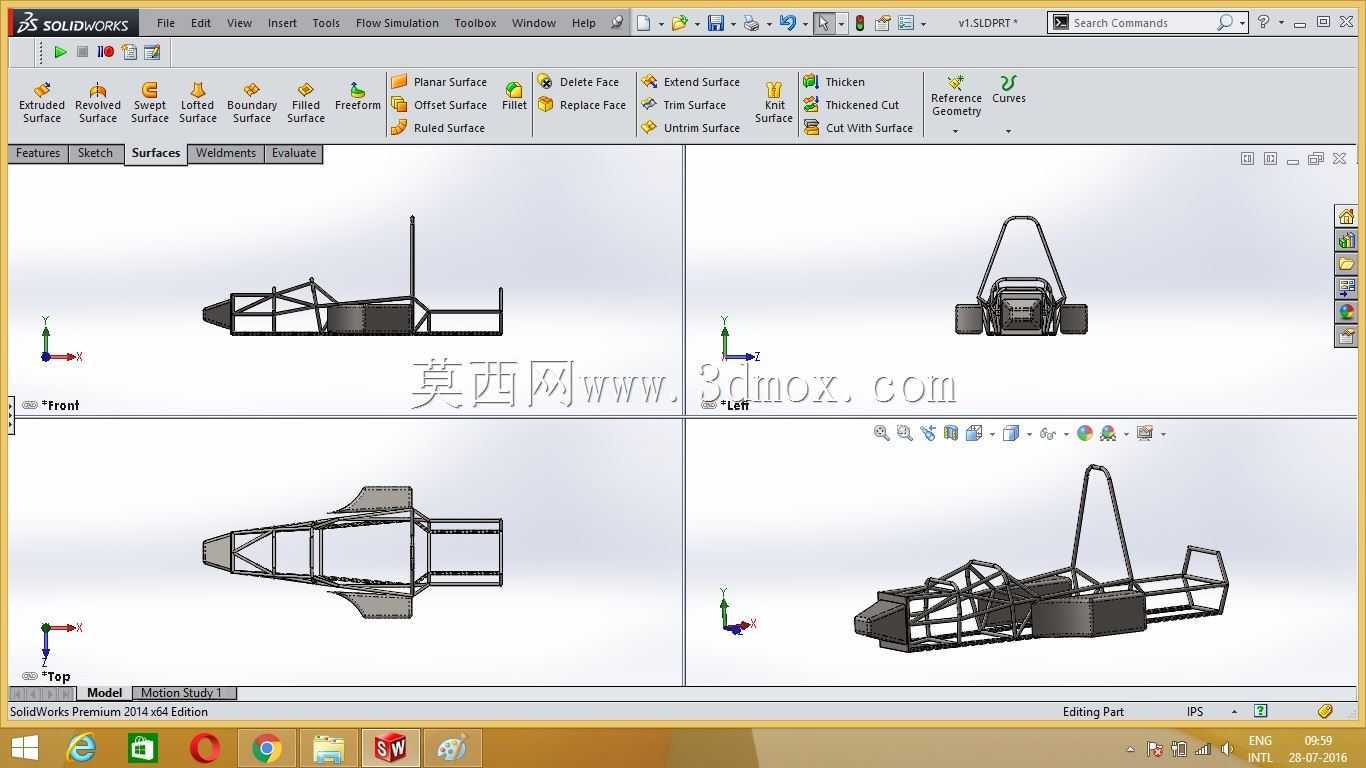The width and height of the screenshot is (1366, 768).
Task: Expand the Curves dropdown arrow
Action: coord(1008,131)
